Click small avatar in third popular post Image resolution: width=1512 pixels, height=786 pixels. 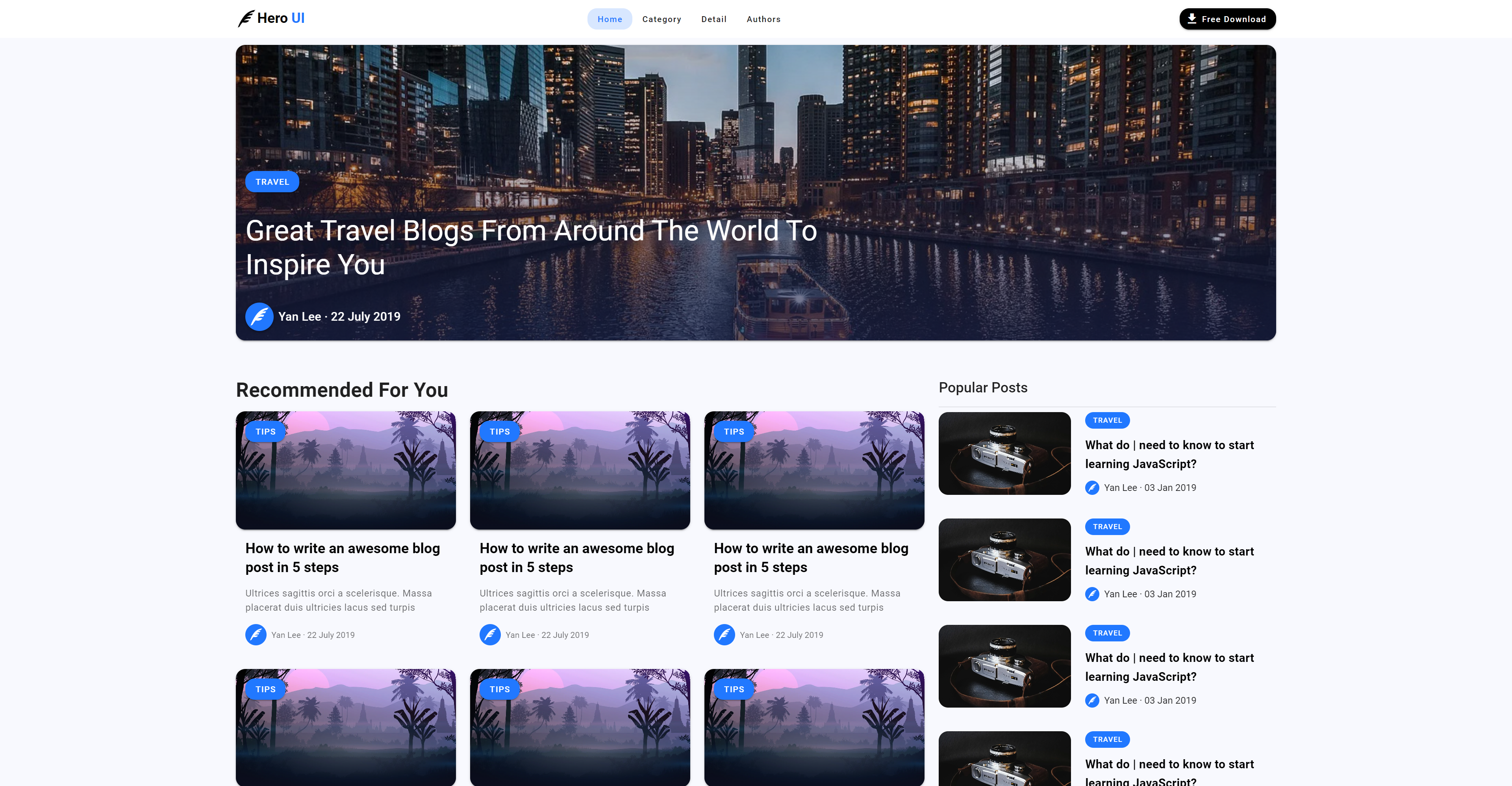[1092, 700]
